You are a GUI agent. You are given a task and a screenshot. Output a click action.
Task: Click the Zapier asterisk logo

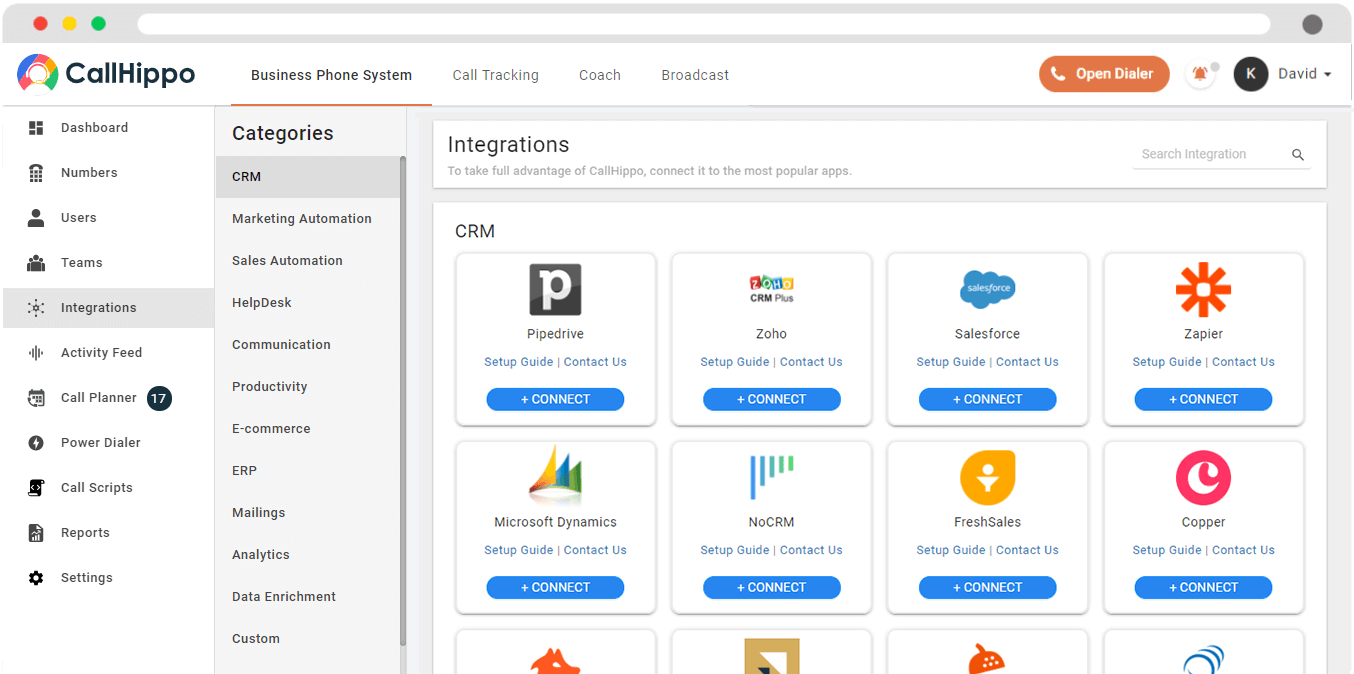point(1203,290)
